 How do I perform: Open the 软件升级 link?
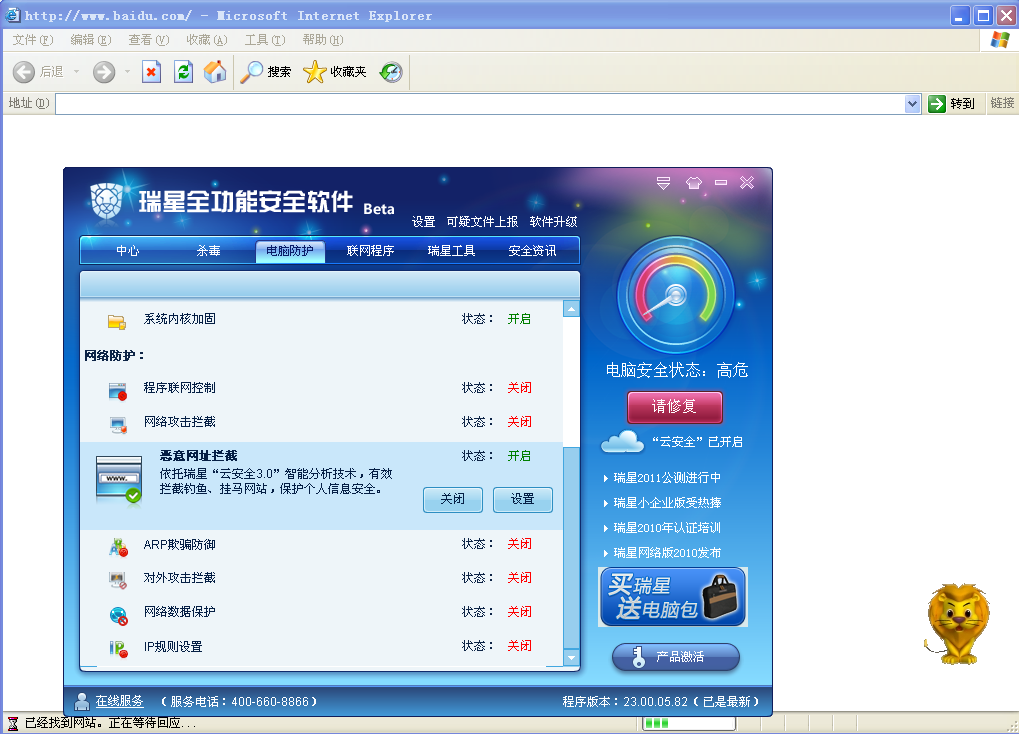553,222
